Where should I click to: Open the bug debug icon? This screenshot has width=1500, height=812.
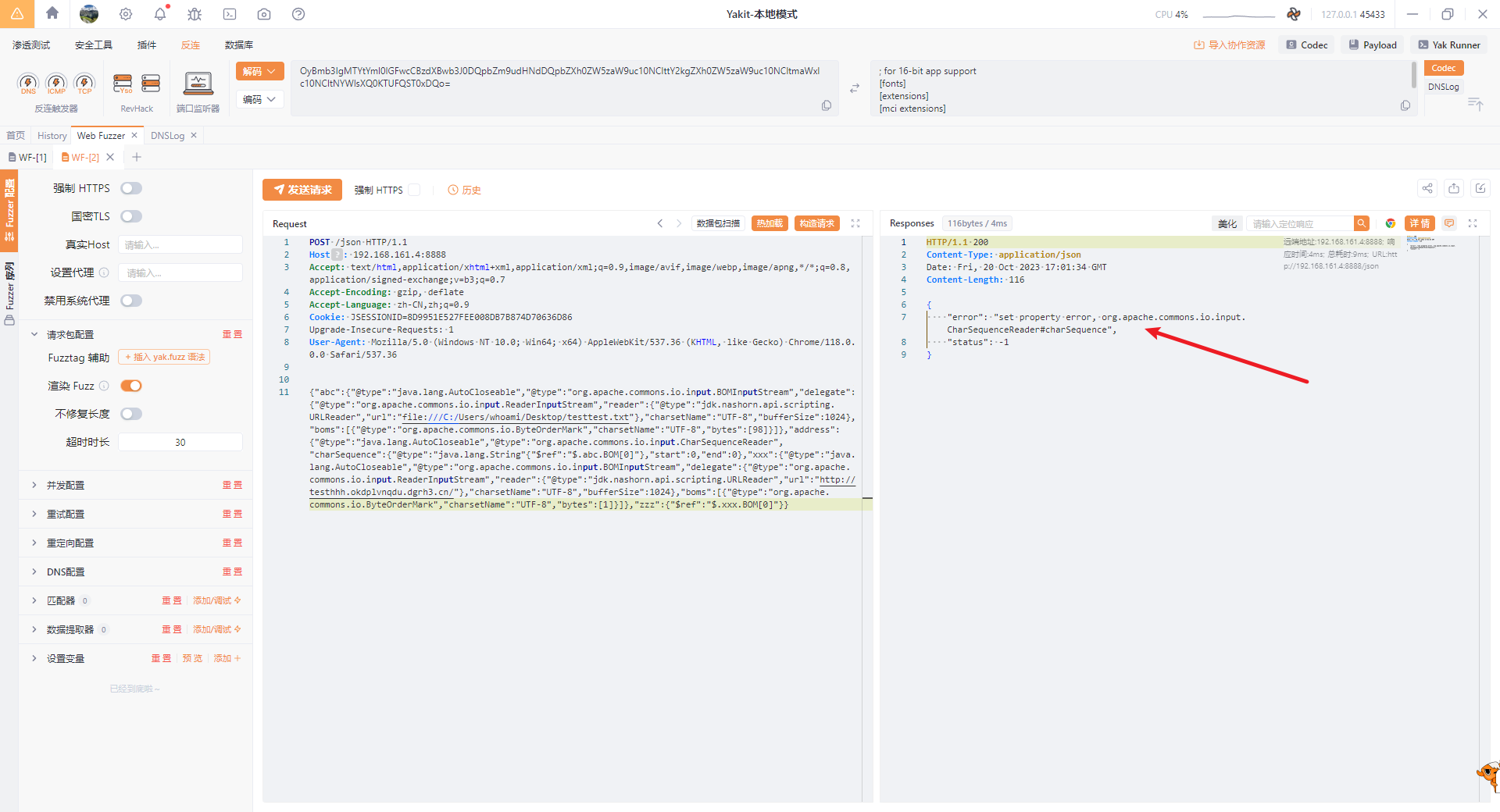click(195, 14)
